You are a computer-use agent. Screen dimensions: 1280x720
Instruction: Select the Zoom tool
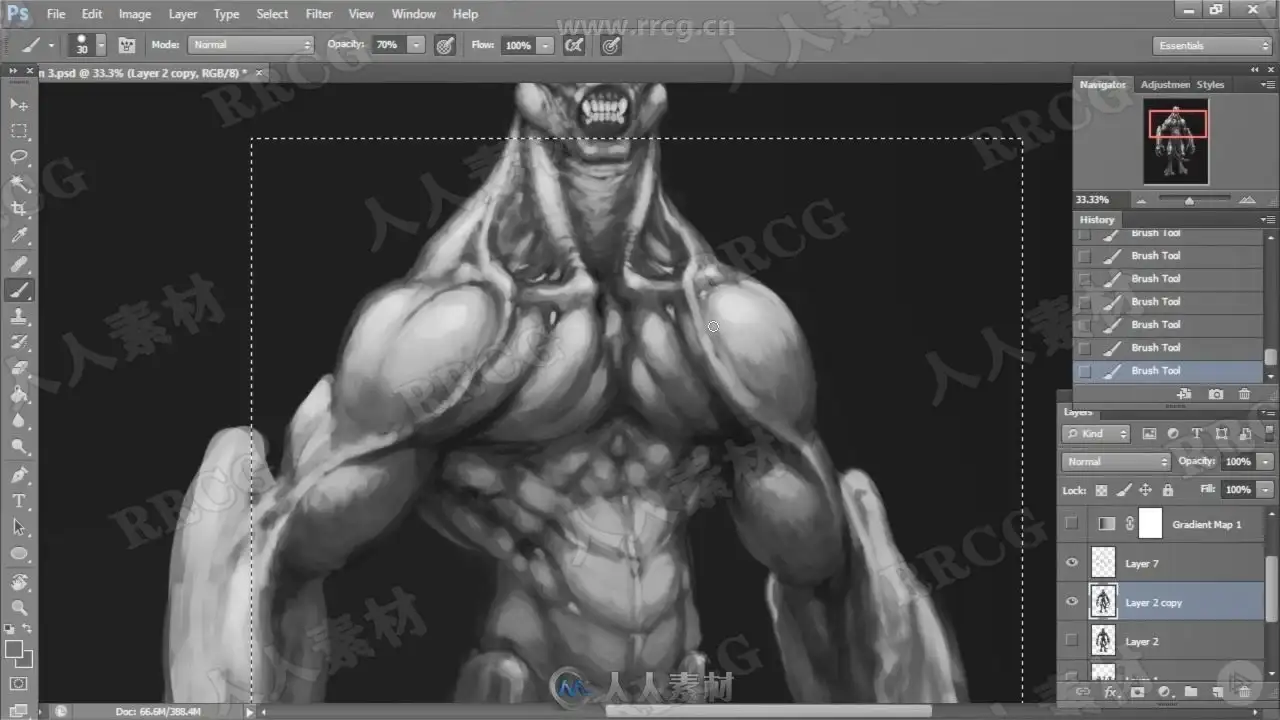point(19,607)
